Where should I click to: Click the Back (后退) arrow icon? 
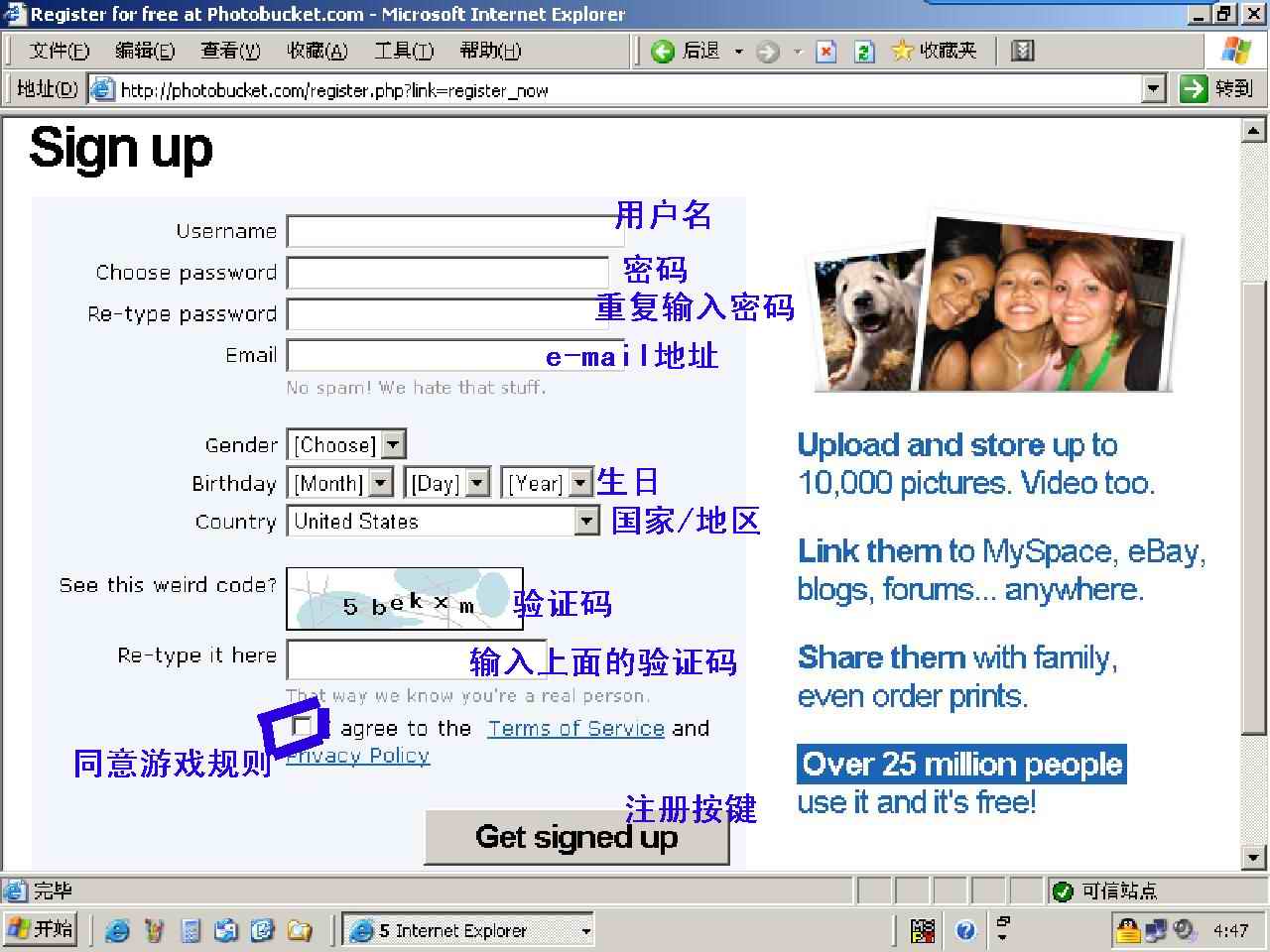663,51
